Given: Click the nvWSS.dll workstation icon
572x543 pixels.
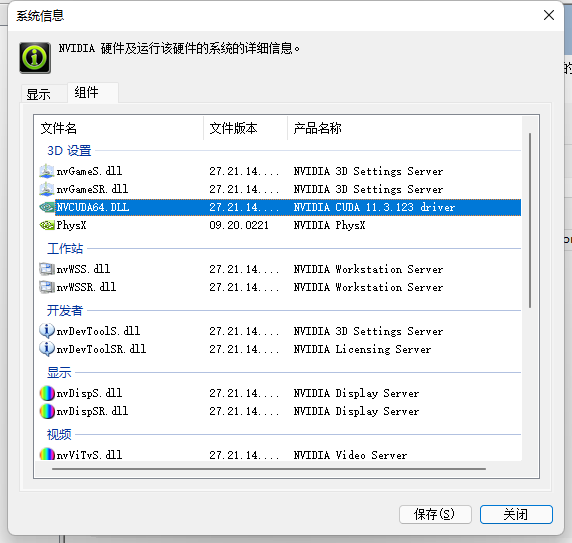Looking at the screenshot, I should tap(47, 269).
